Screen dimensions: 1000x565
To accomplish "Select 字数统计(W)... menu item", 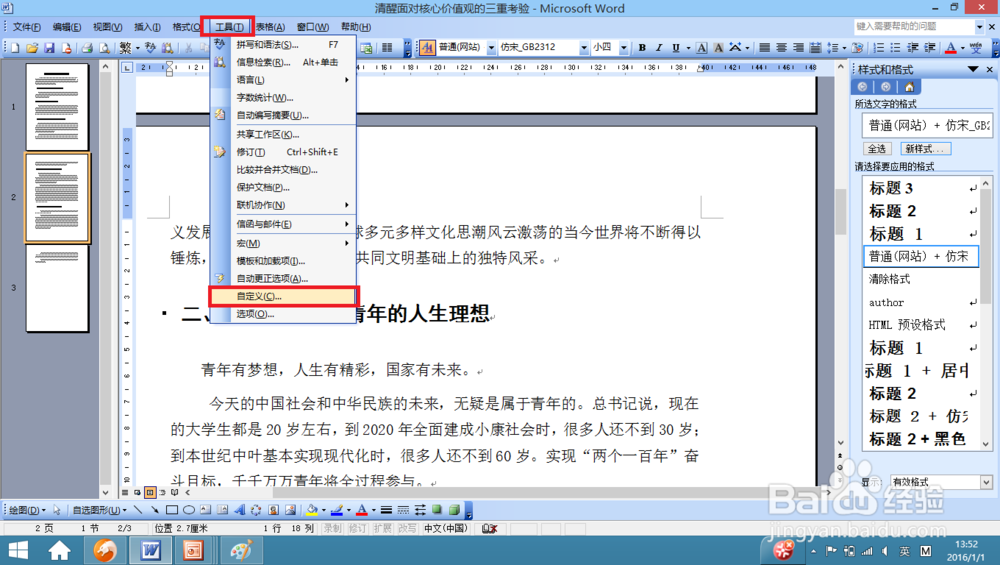I will tap(283, 98).
